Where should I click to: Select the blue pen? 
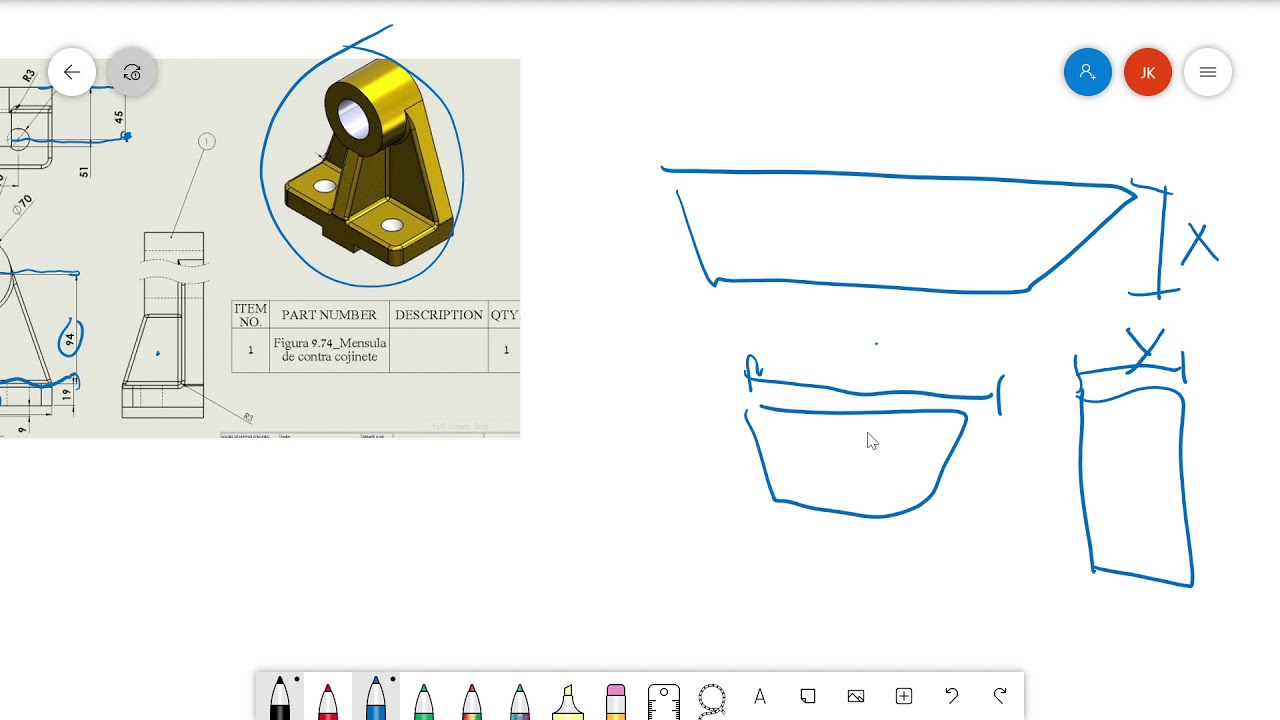376,697
